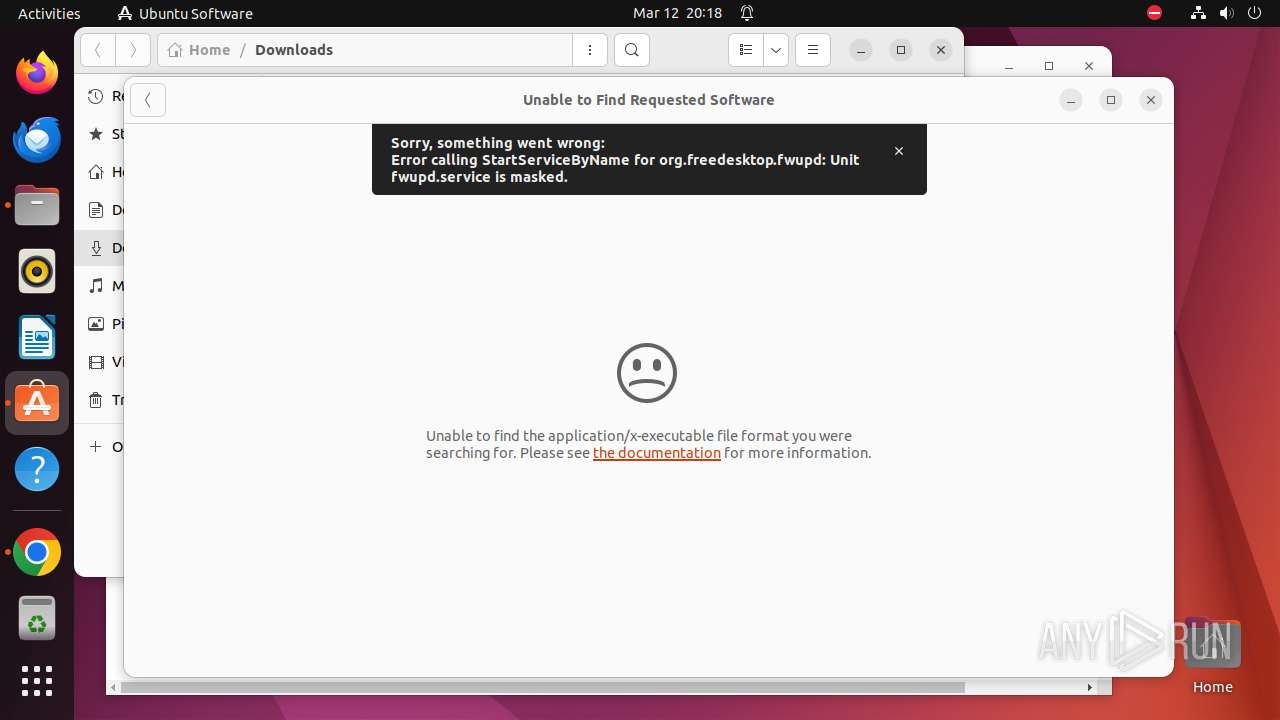Click the Files back navigation arrow
Screen dimensions: 1280x720
[x=98, y=50]
